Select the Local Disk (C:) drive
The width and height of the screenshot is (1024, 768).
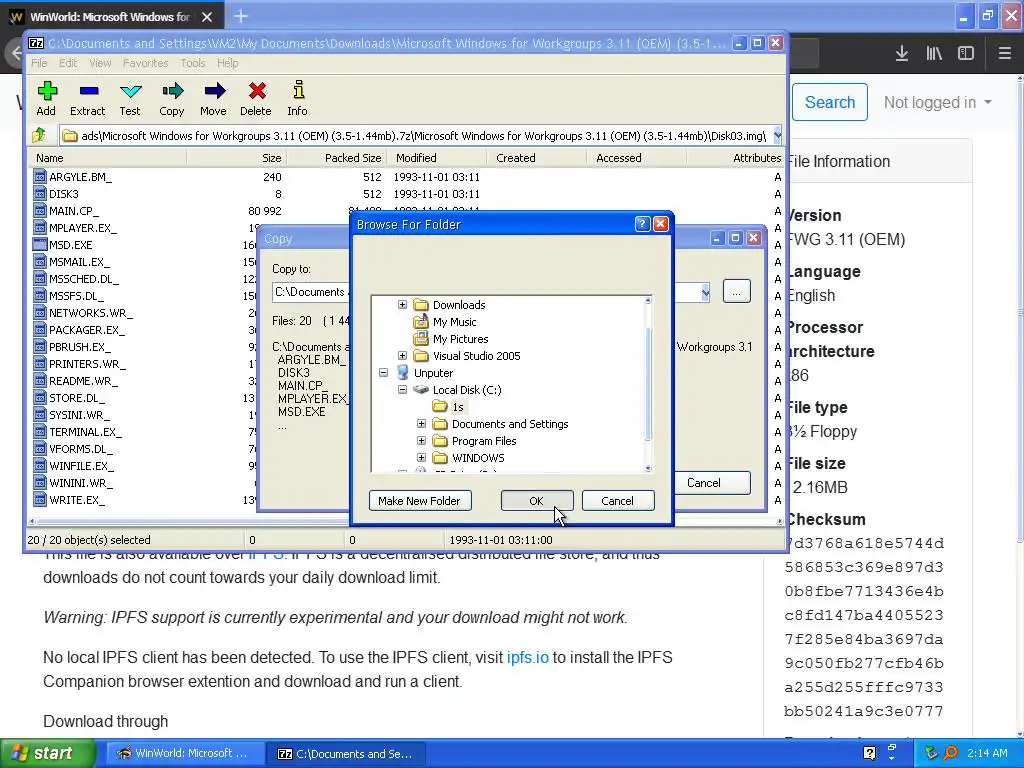point(467,390)
